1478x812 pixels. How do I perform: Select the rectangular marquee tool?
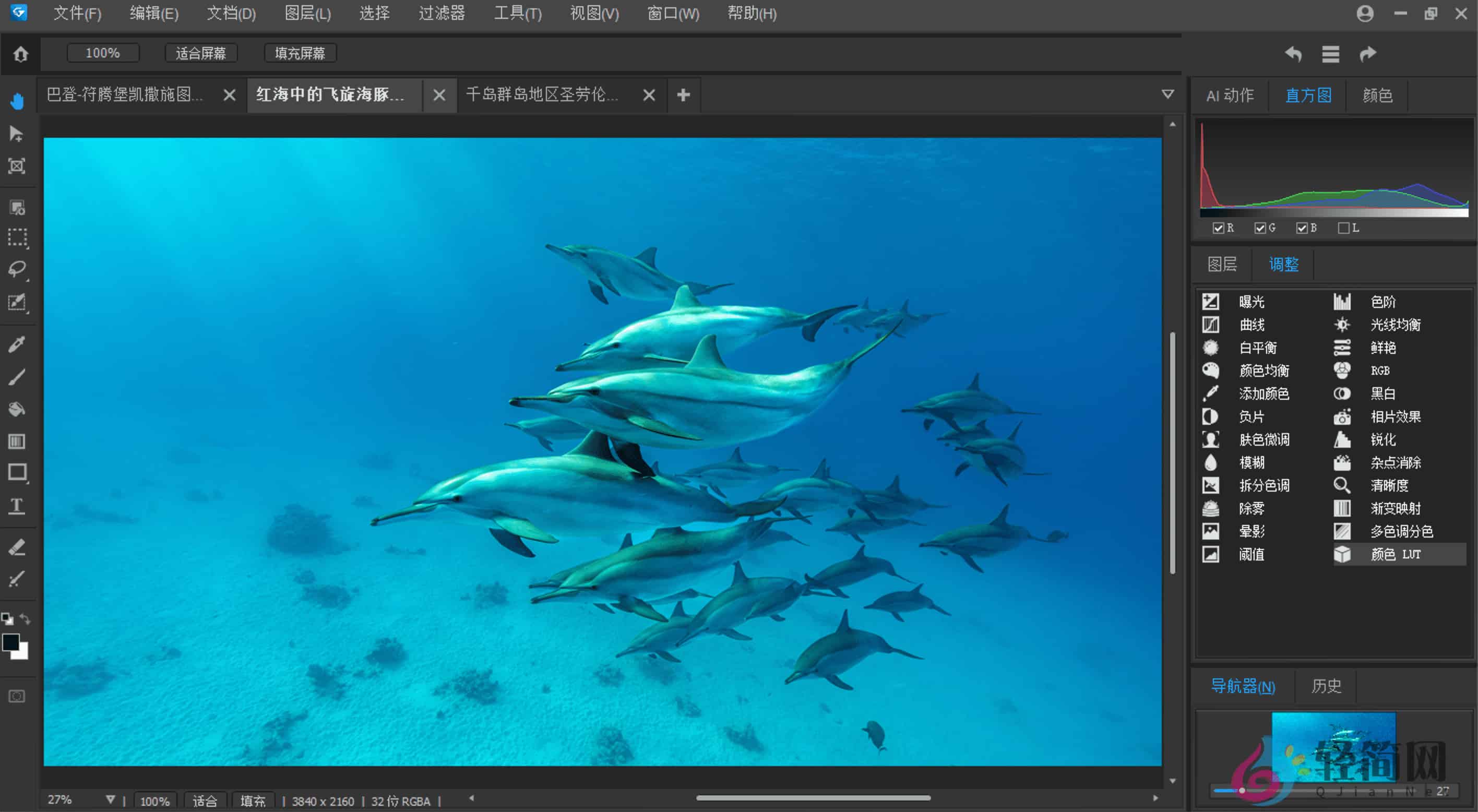tap(17, 238)
